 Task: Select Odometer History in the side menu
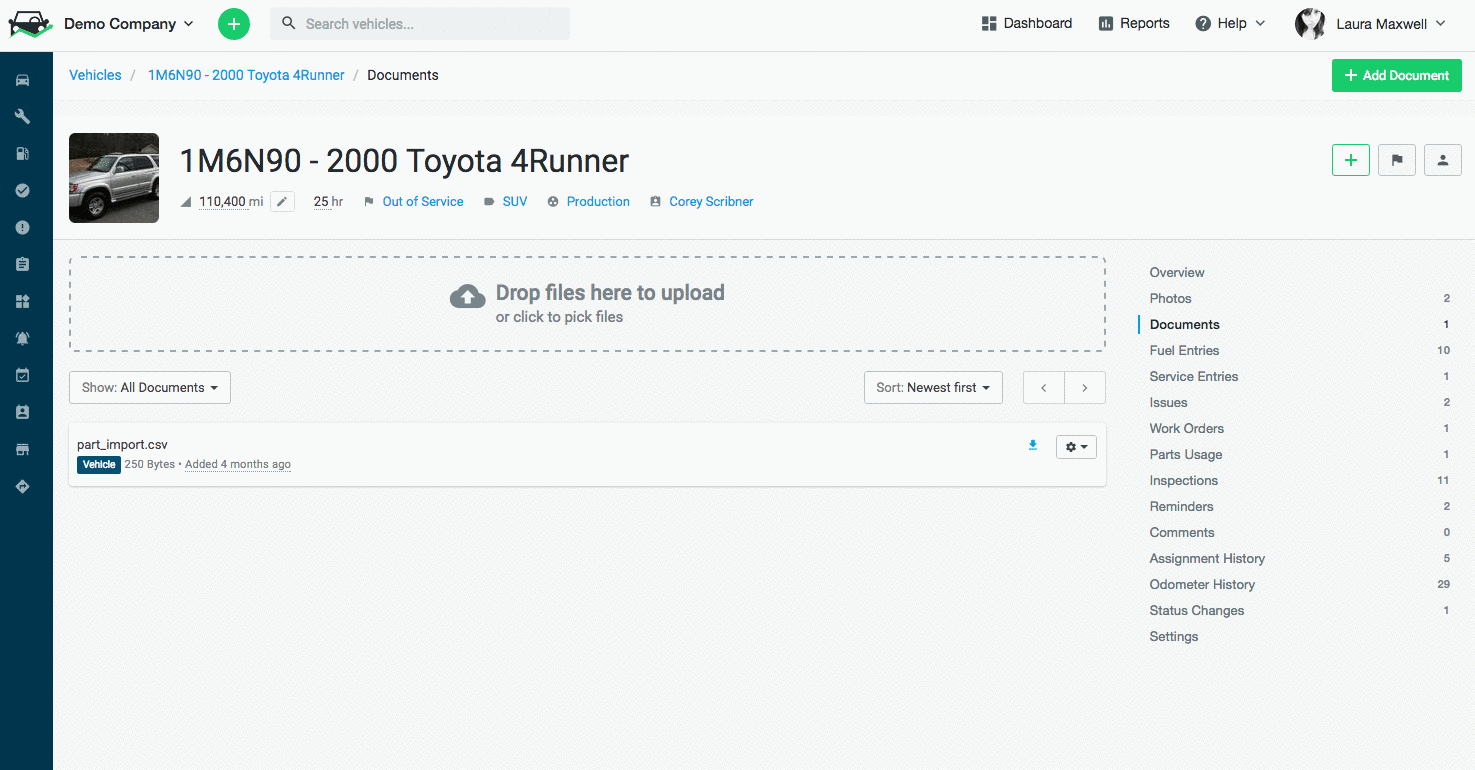tap(1202, 584)
